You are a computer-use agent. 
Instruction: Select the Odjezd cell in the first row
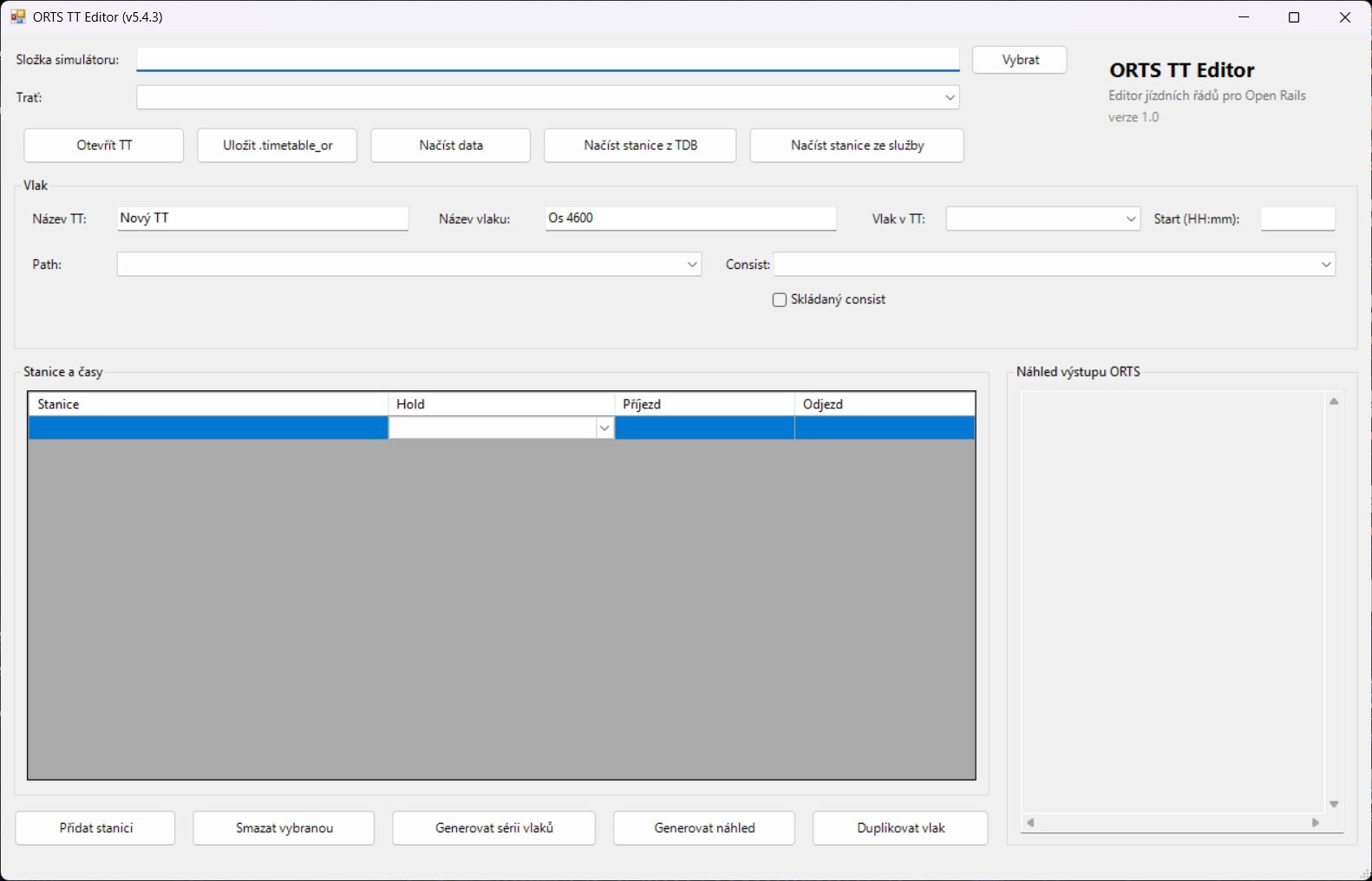coord(885,427)
